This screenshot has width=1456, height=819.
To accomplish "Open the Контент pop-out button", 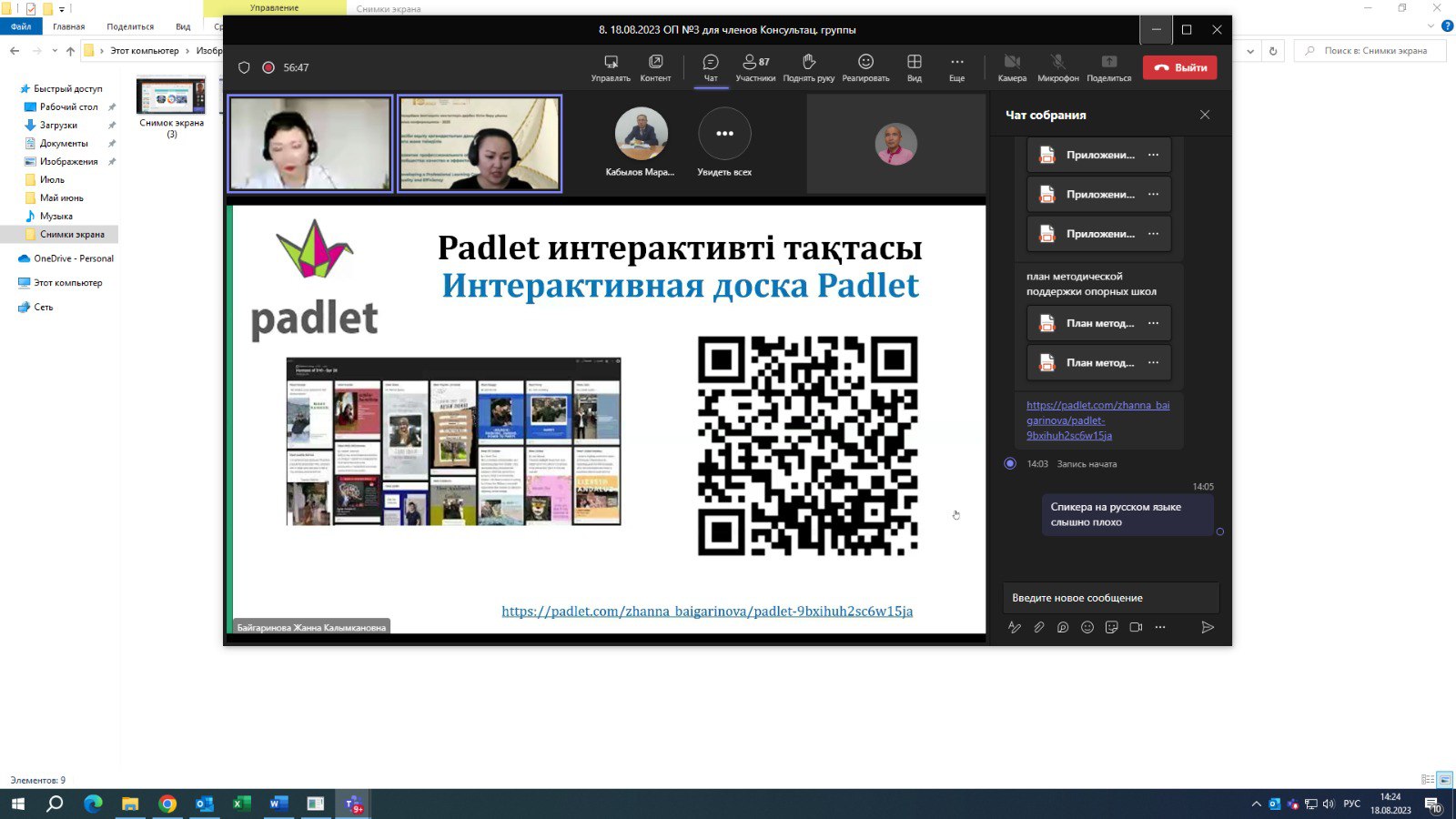I will point(655,68).
